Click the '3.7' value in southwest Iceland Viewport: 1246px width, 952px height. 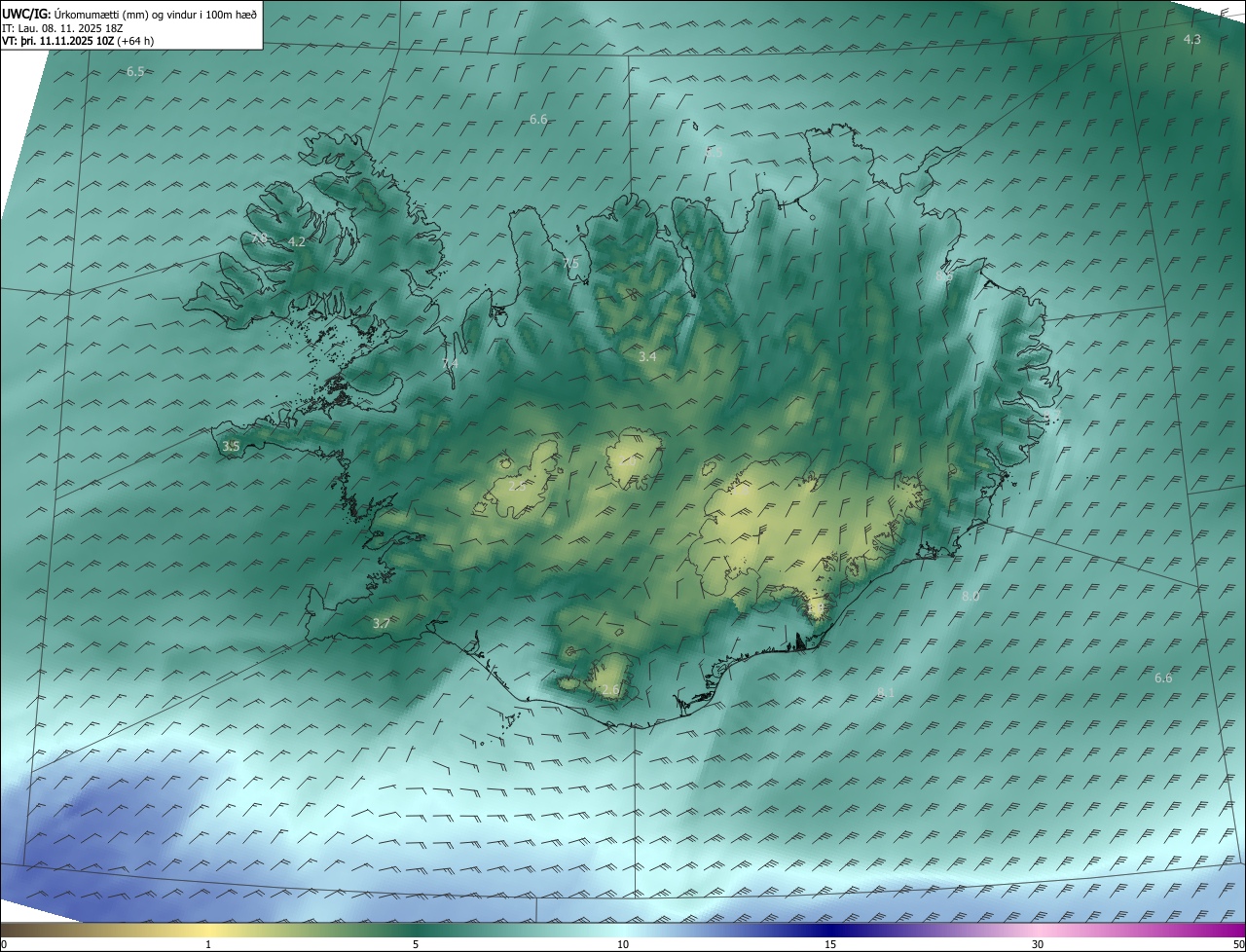(x=382, y=623)
